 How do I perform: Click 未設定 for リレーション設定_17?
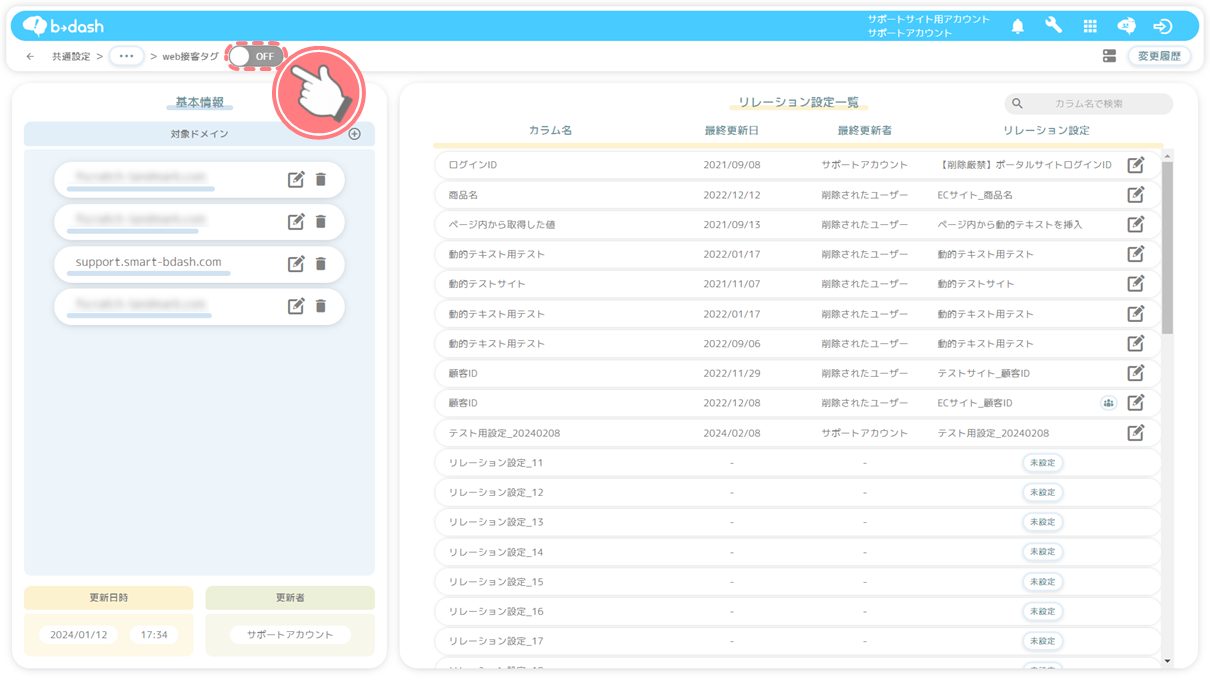coord(1042,641)
